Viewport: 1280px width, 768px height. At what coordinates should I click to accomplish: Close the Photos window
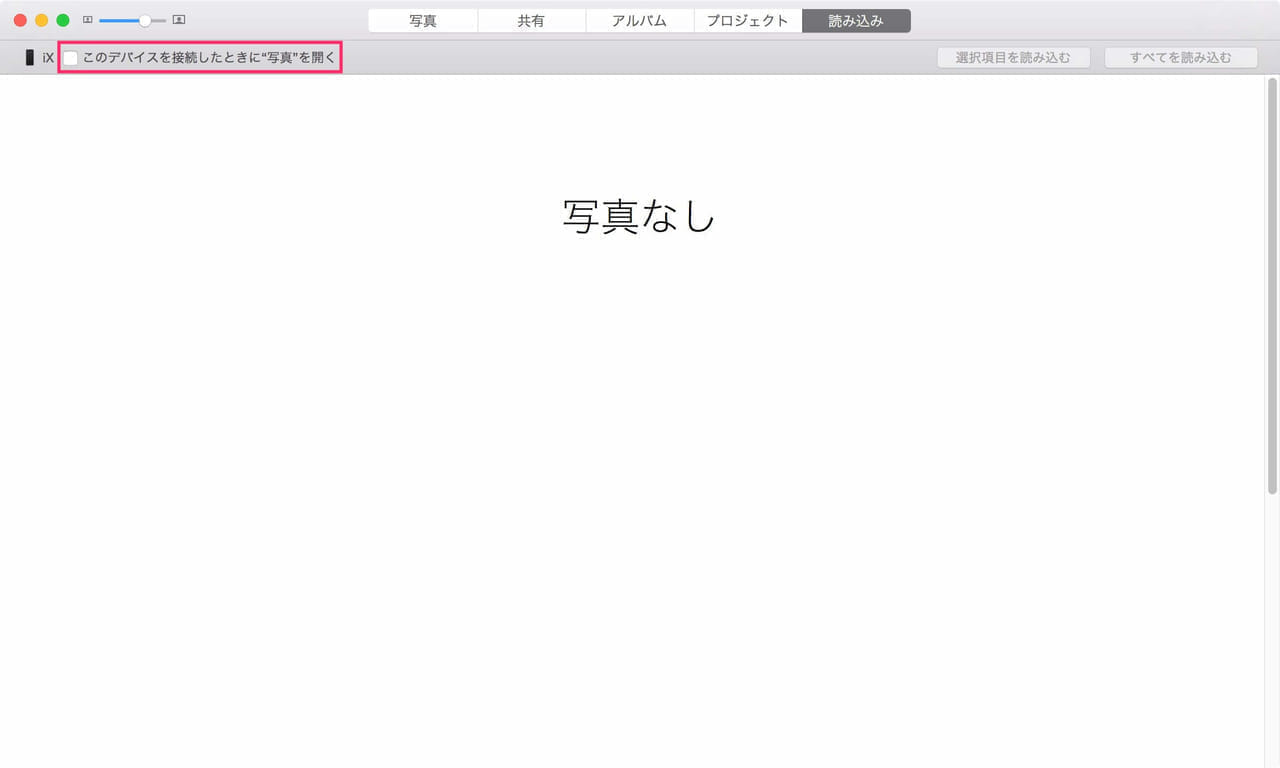[x=20, y=20]
